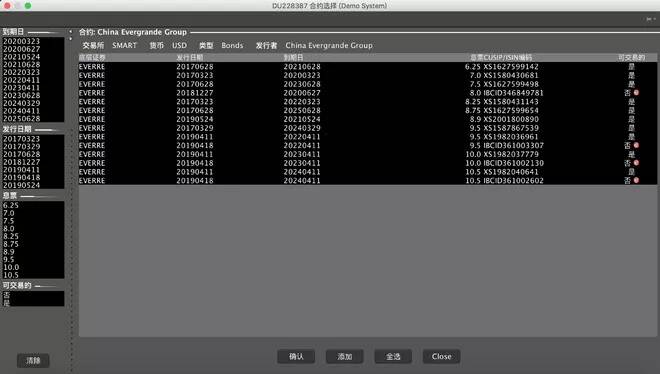Click the USD currency value in the header

coord(179,45)
